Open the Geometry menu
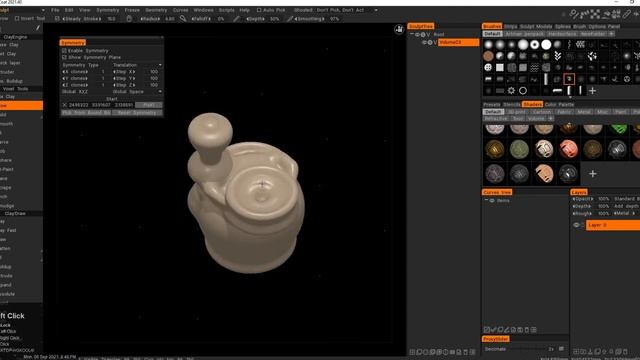The image size is (640, 360). tap(156, 10)
